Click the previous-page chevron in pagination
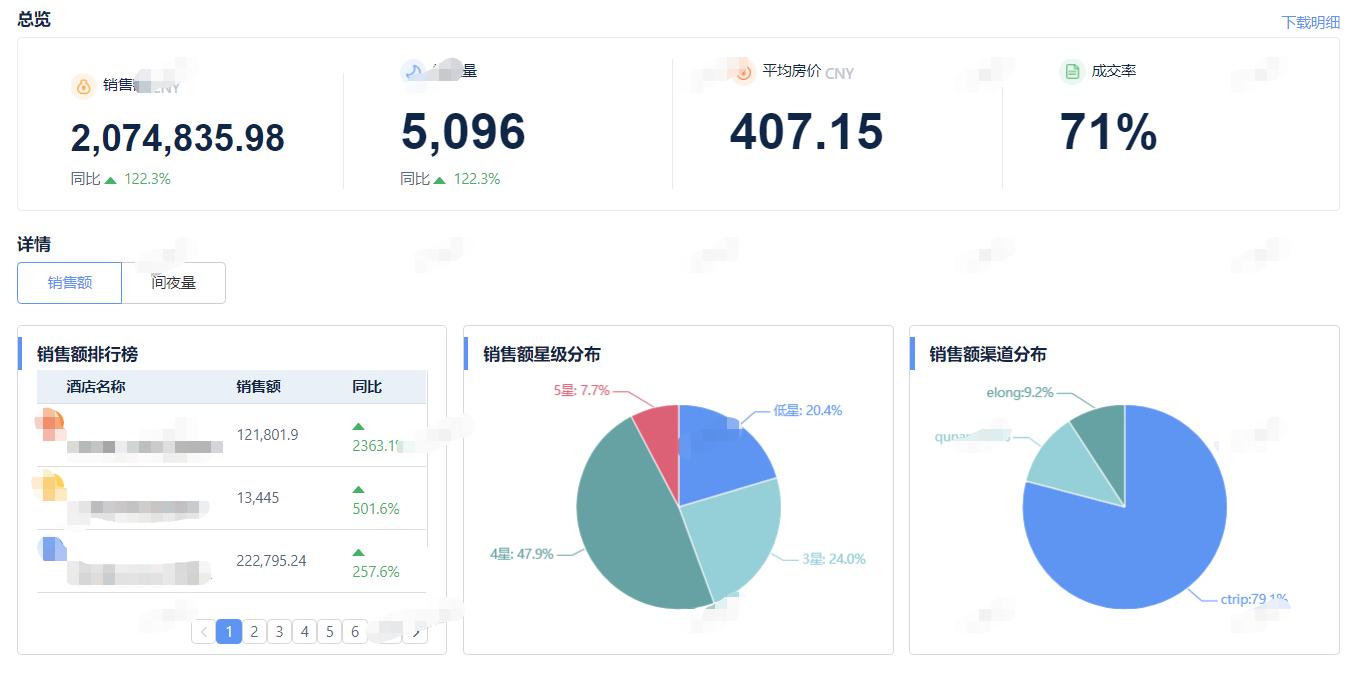This screenshot has width=1357, height=678. click(204, 631)
